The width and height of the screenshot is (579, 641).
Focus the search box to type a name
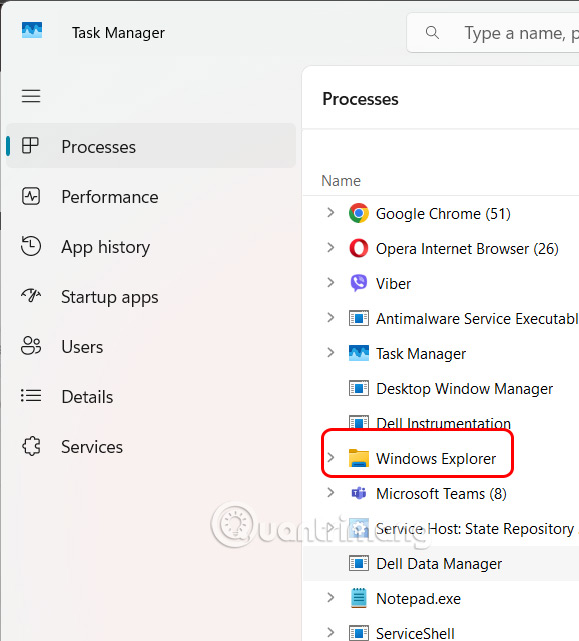[x=493, y=33]
